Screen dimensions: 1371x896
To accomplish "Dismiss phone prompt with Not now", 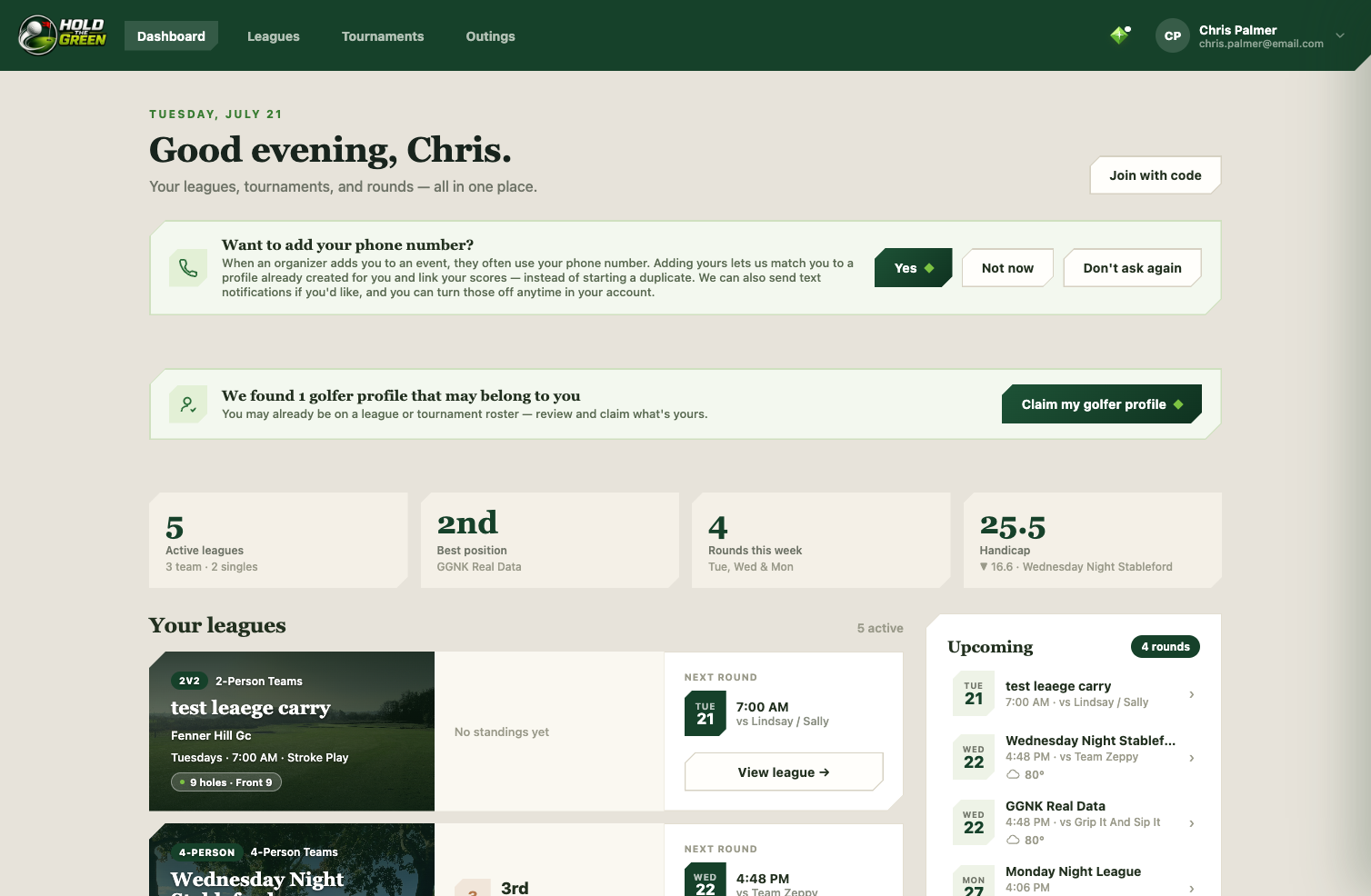I will tap(1007, 268).
